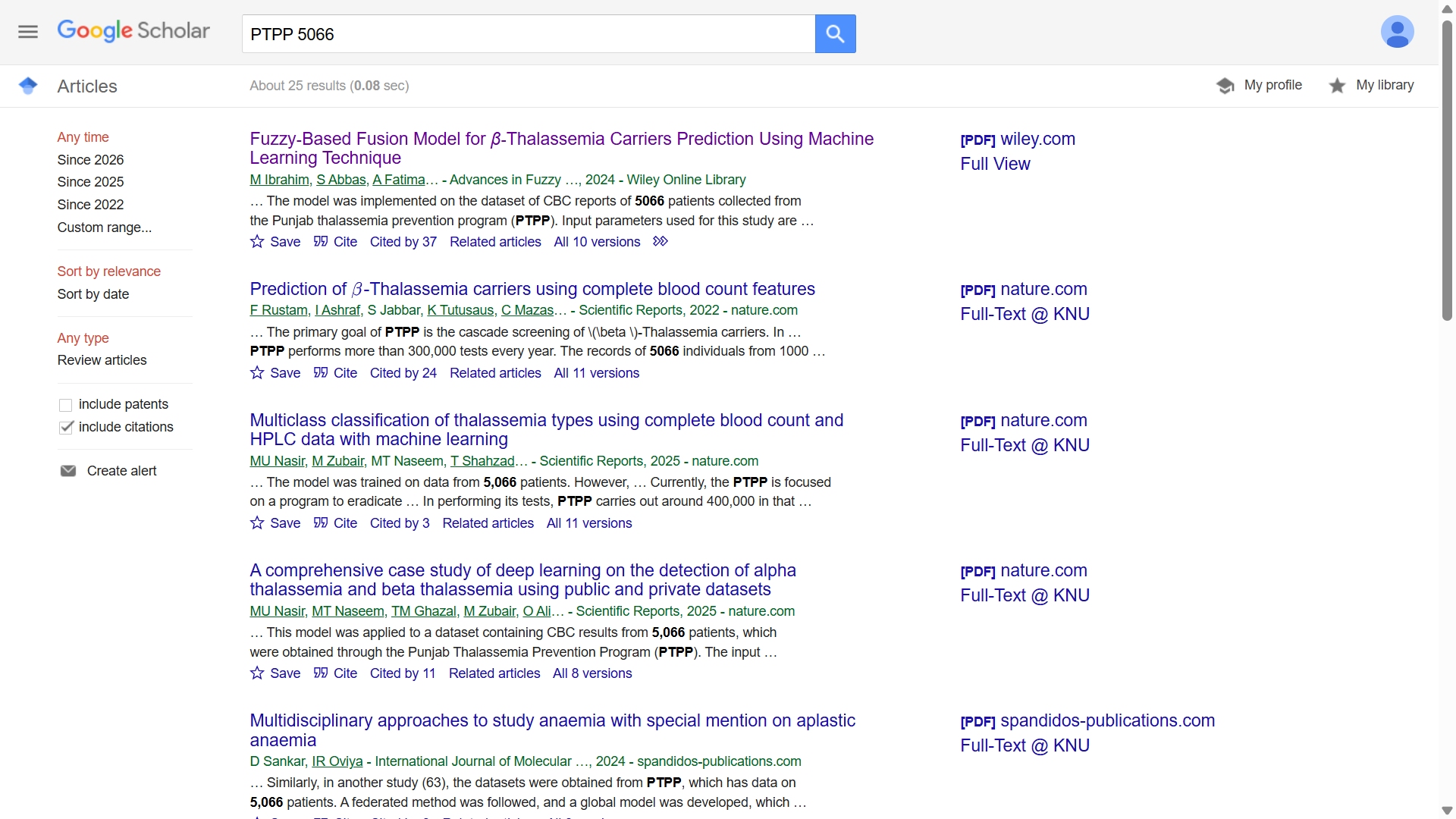This screenshot has height=819, width=1456.
Task: Click the Create alert envelope icon
Action: pyautogui.click(x=68, y=471)
